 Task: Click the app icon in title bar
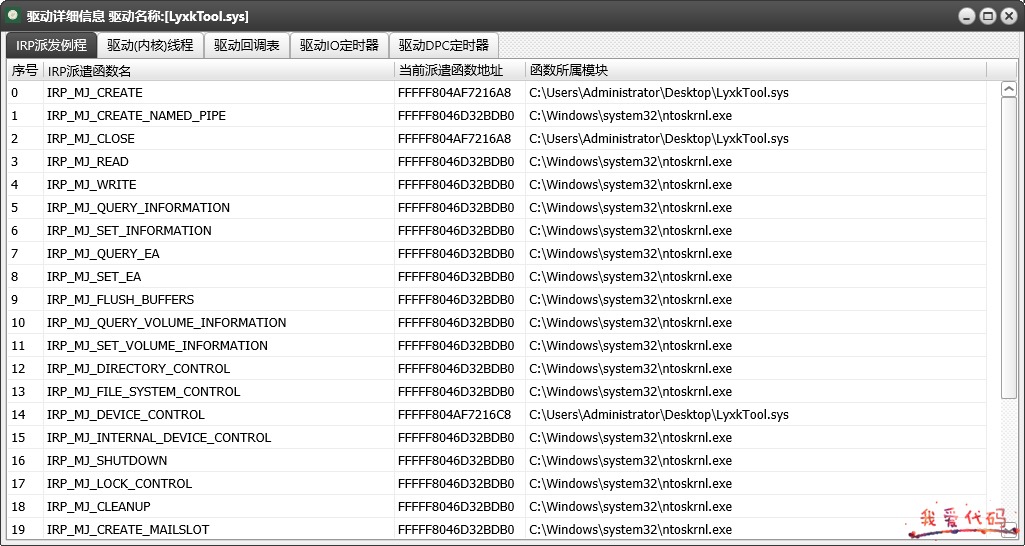(14, 16)
